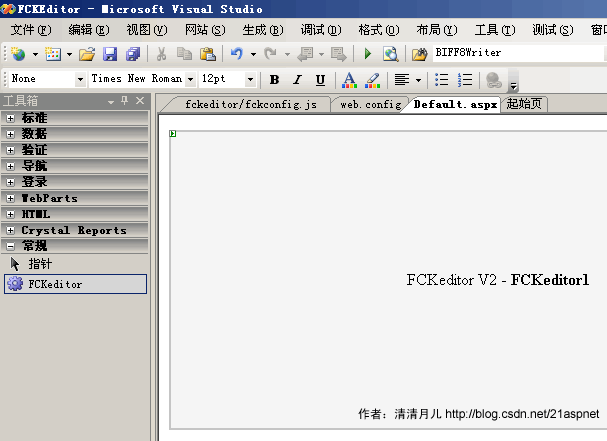
Task: Click the Copy icon
Action: pos(184,54)
